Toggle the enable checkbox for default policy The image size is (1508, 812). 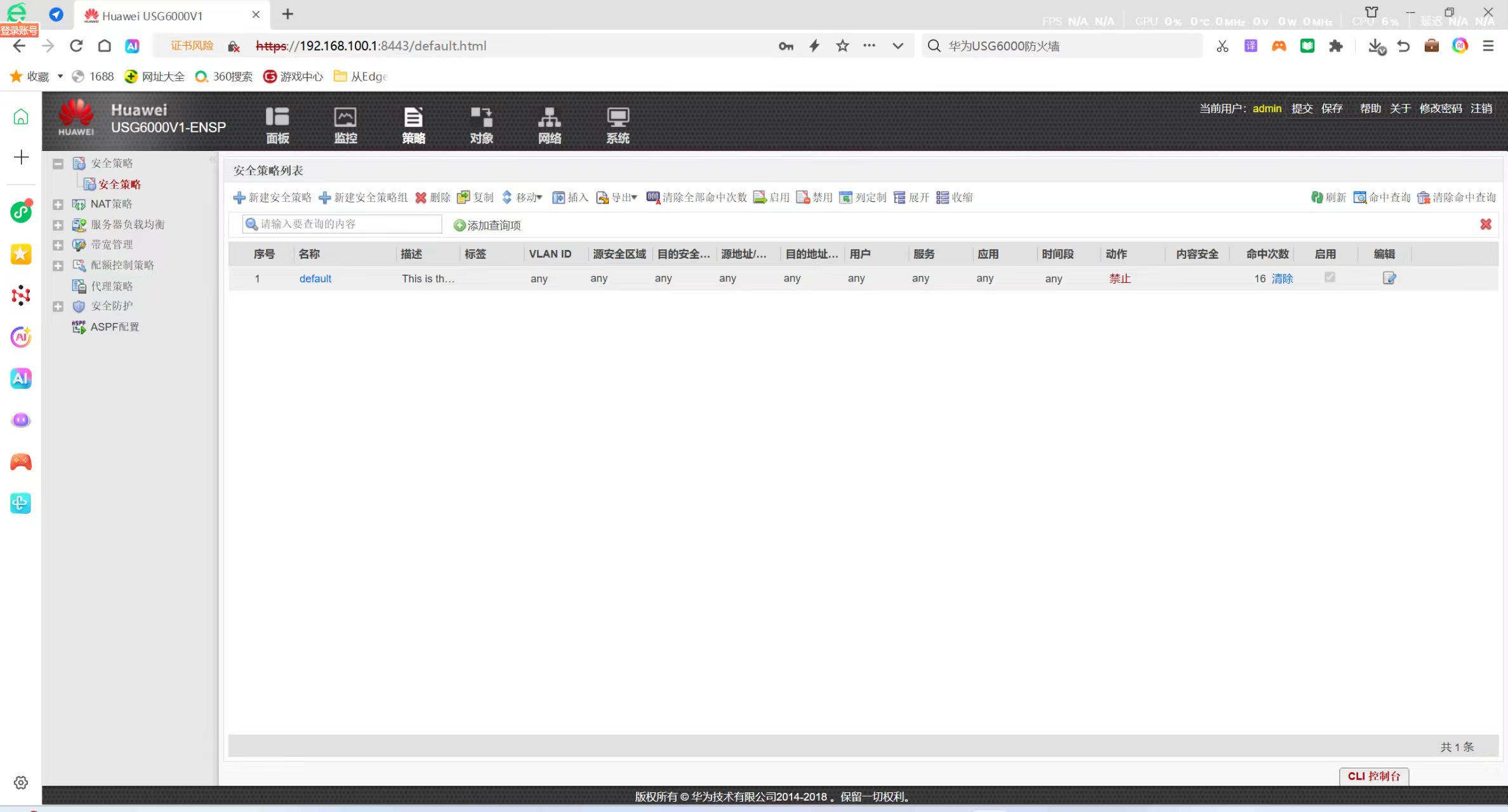click(1330, 277)
